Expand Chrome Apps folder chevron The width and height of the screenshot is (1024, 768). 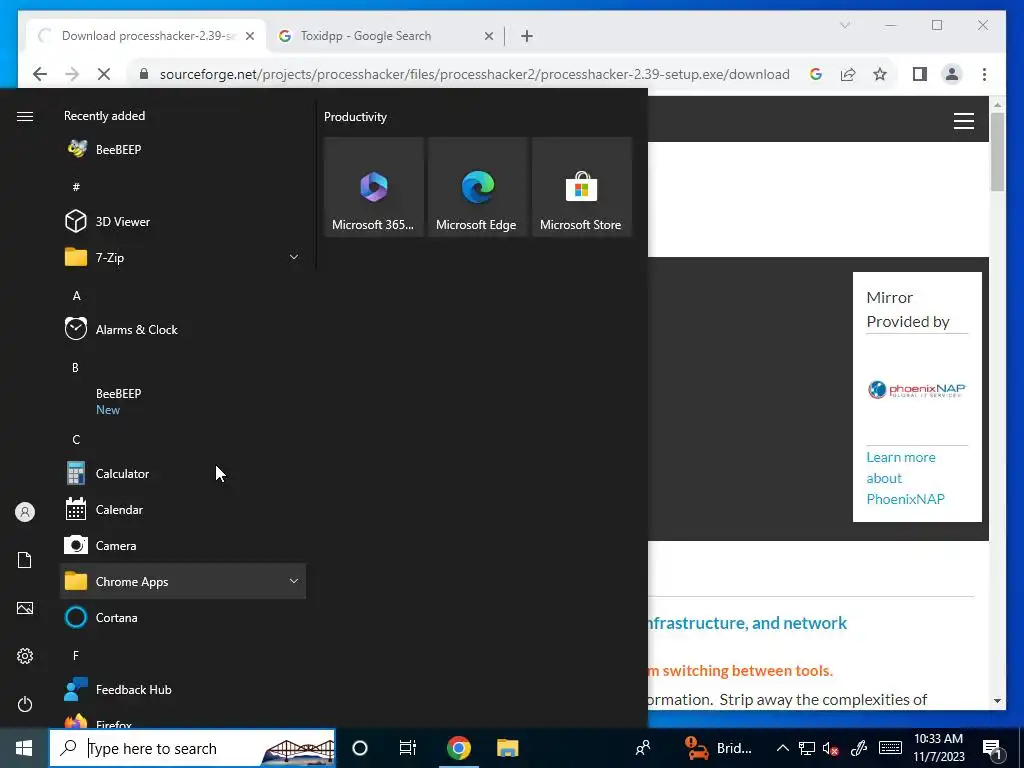coord(294,581)
